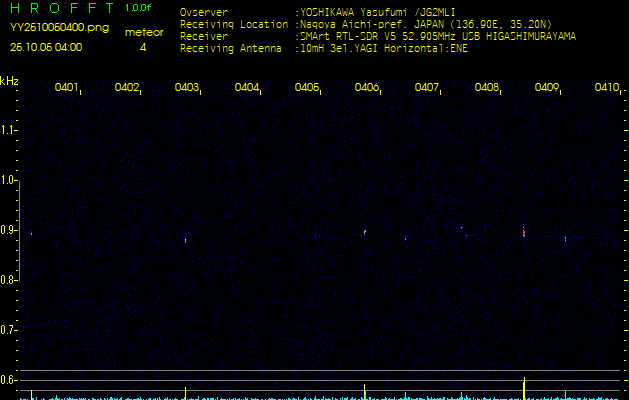This screenshot has width=629, height=400.
Task: Click the 0402 time marker
Action: (126, 87)
